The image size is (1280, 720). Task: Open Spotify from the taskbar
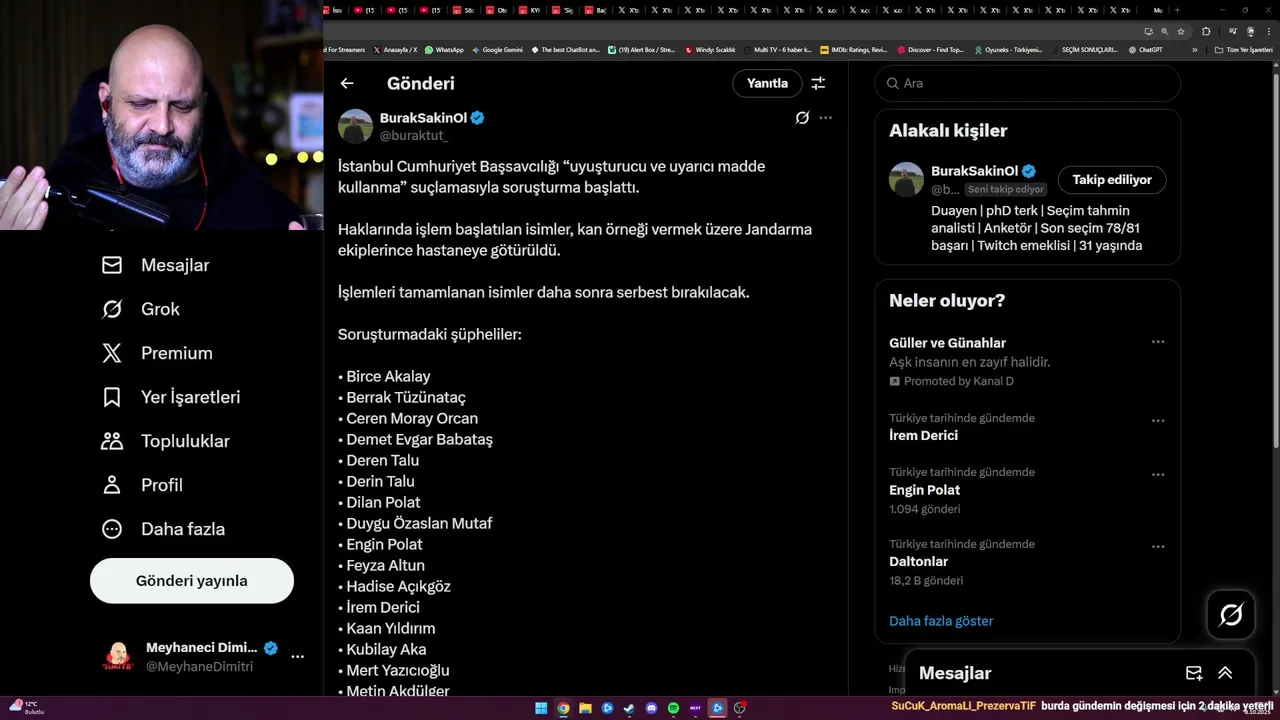point(673,708)
